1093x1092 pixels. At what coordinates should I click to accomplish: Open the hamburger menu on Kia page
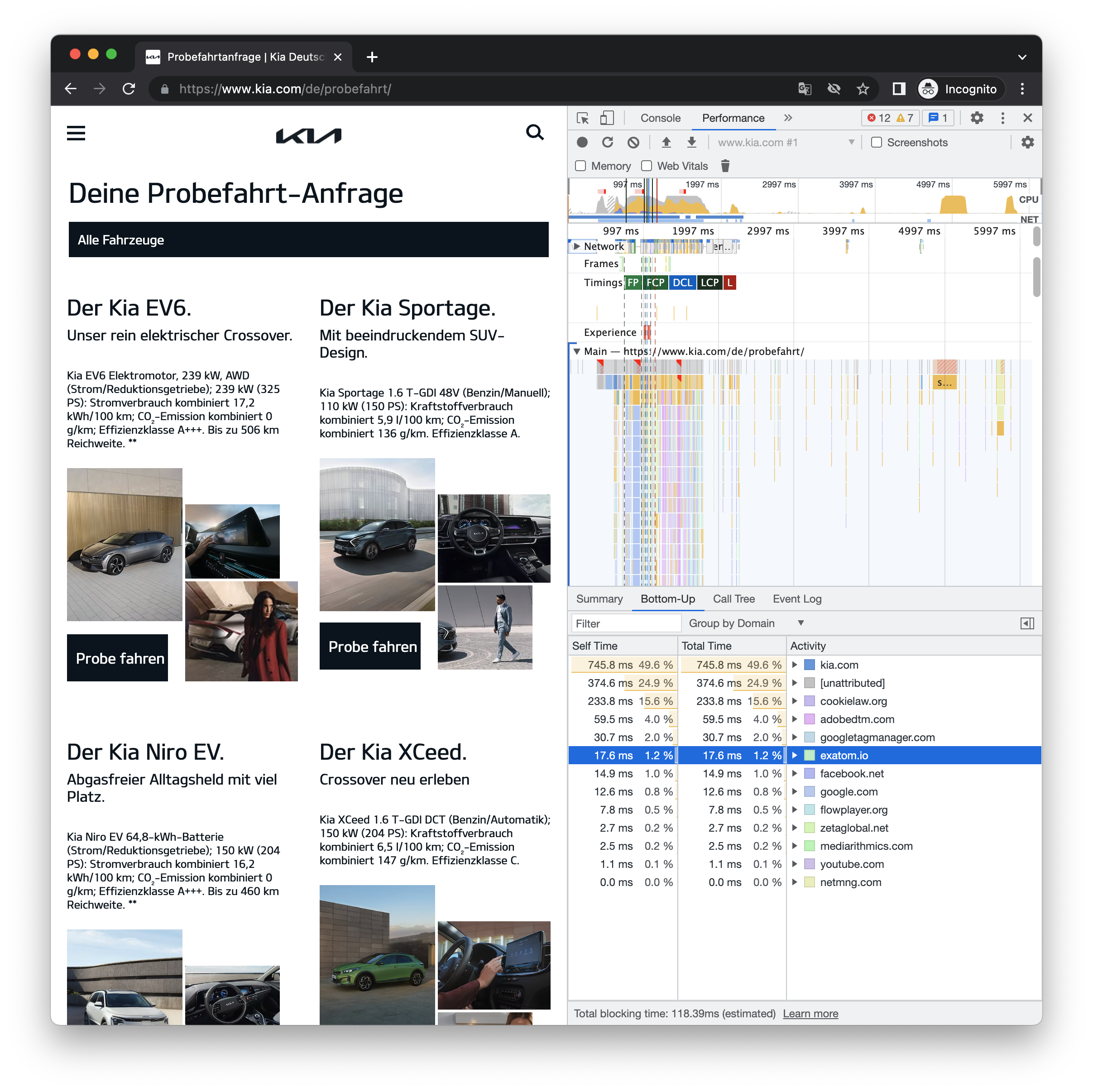coord(76,134)
